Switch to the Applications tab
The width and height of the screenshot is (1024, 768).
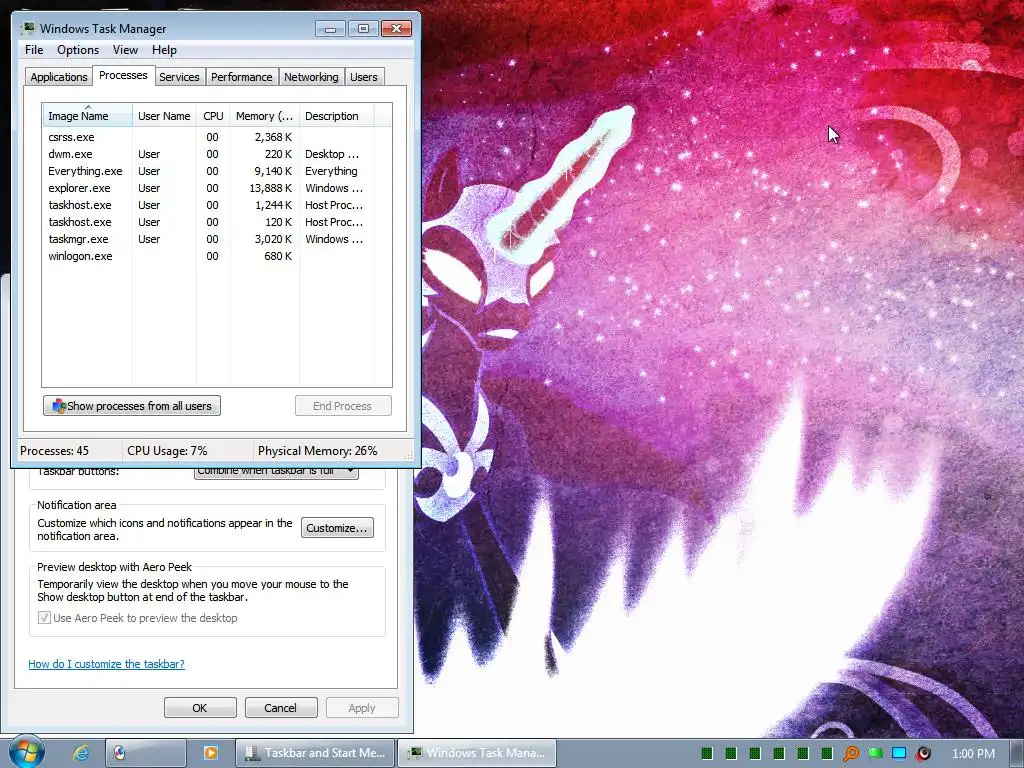click(x=59, y=77)
